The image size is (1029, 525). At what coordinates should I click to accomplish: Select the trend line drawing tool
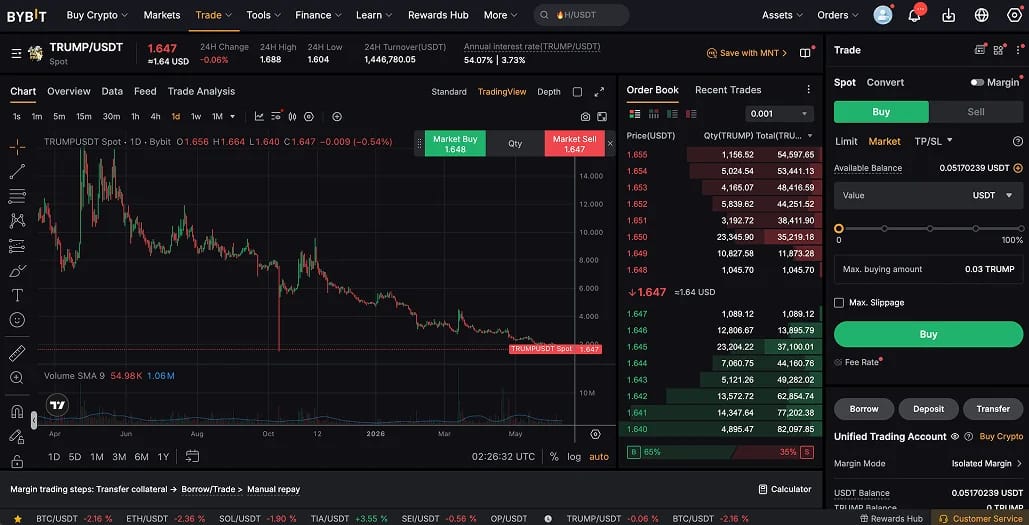click(x=17, y=171)
